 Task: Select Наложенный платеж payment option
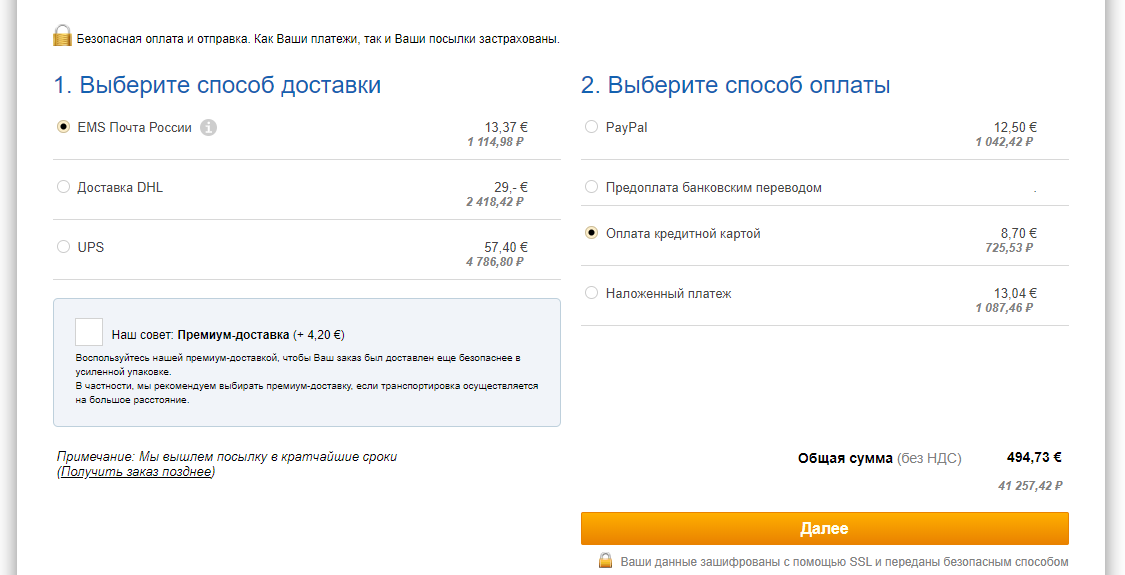pyautogui.click(x=591, y=293)
